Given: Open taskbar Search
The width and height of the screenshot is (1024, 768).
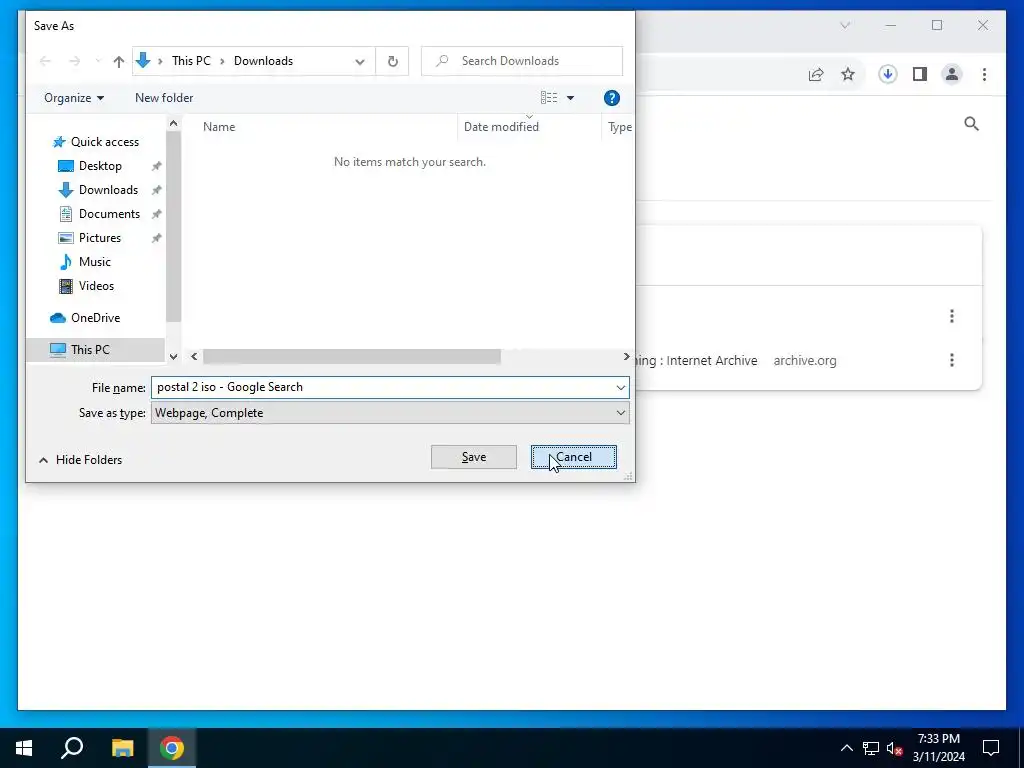Looking at the screenshot, I should click(72, 748).
